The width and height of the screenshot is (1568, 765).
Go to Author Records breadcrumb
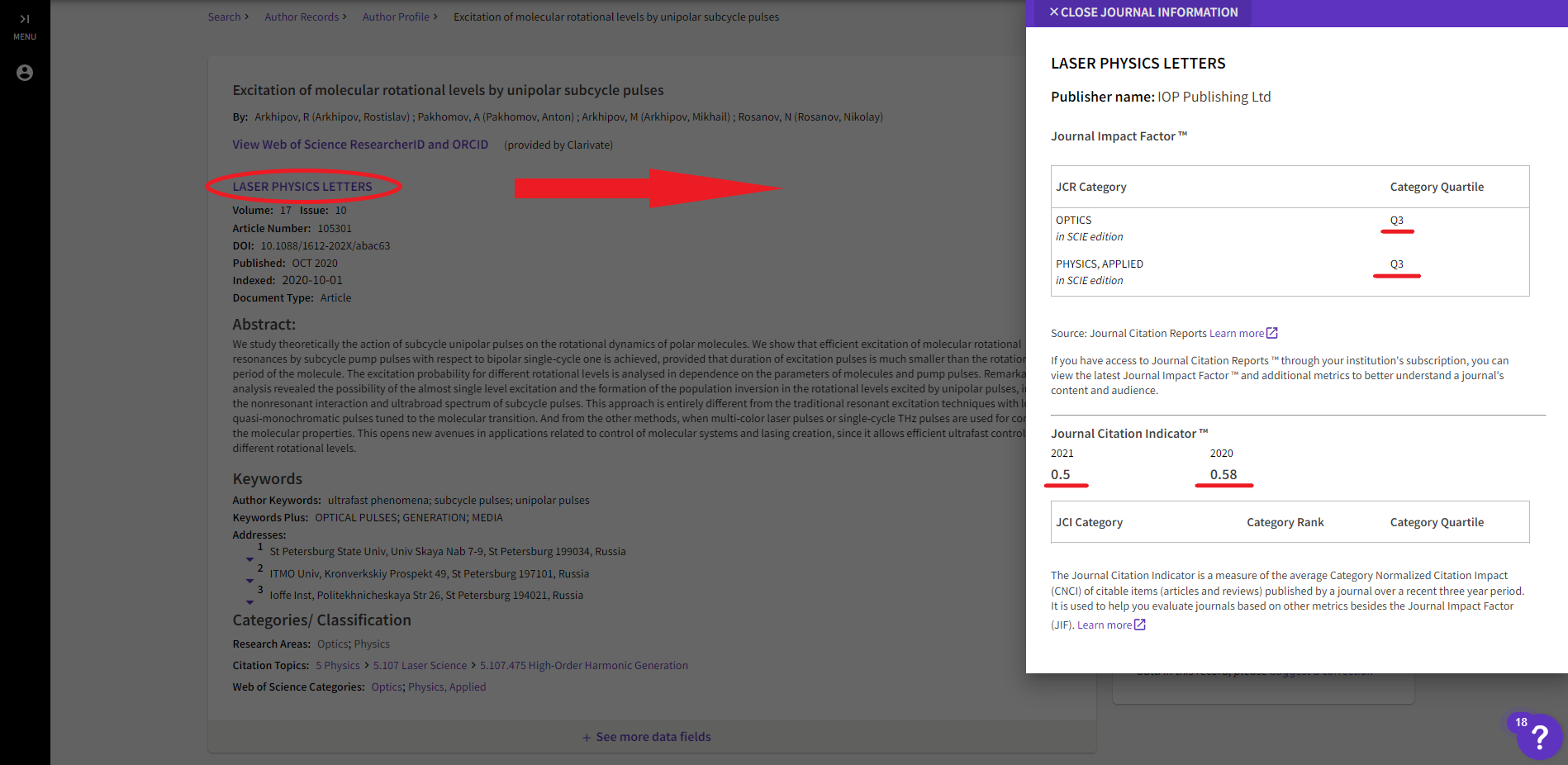[302, 17]
